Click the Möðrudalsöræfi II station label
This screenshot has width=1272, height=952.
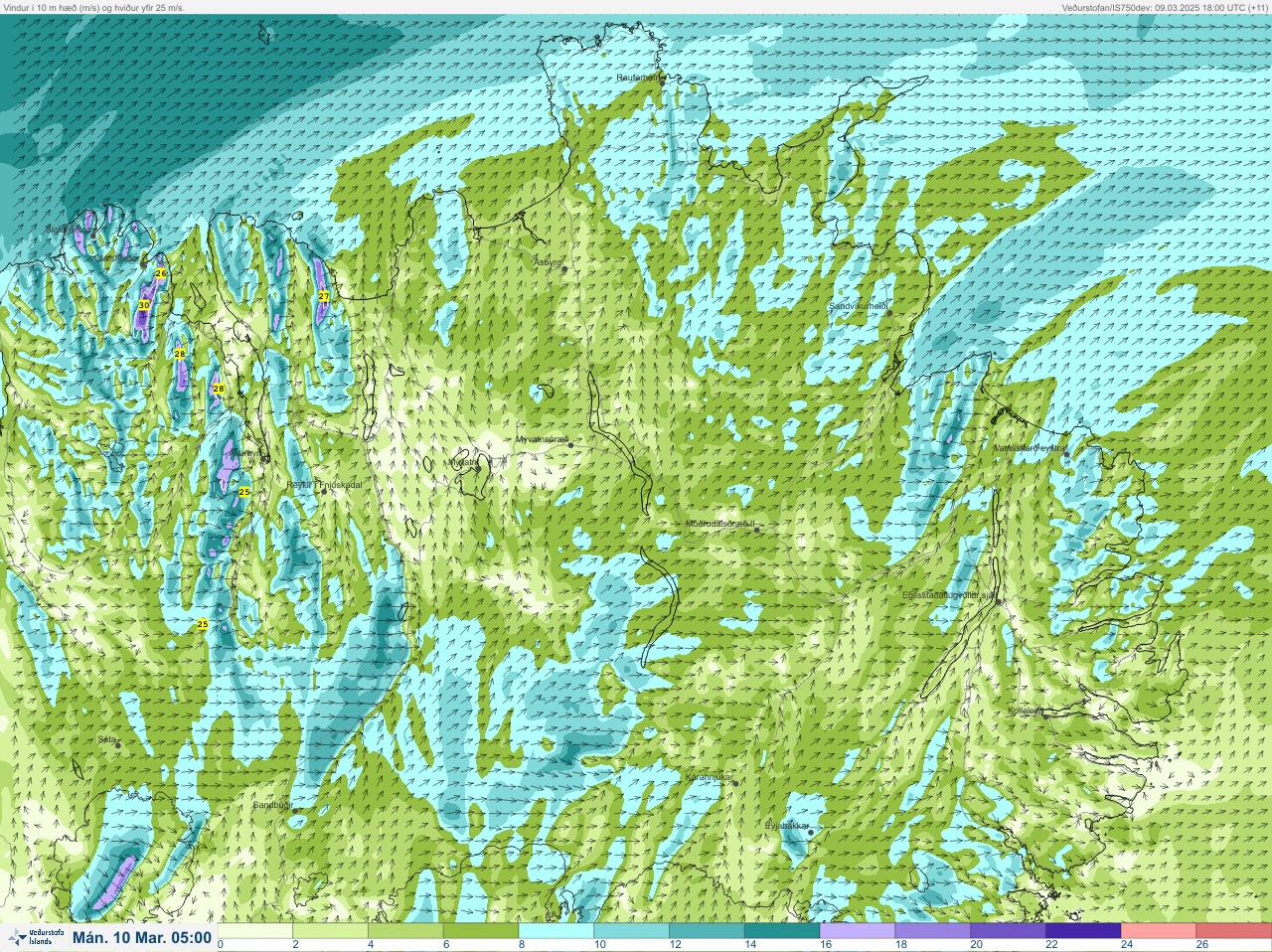point(719,524)
